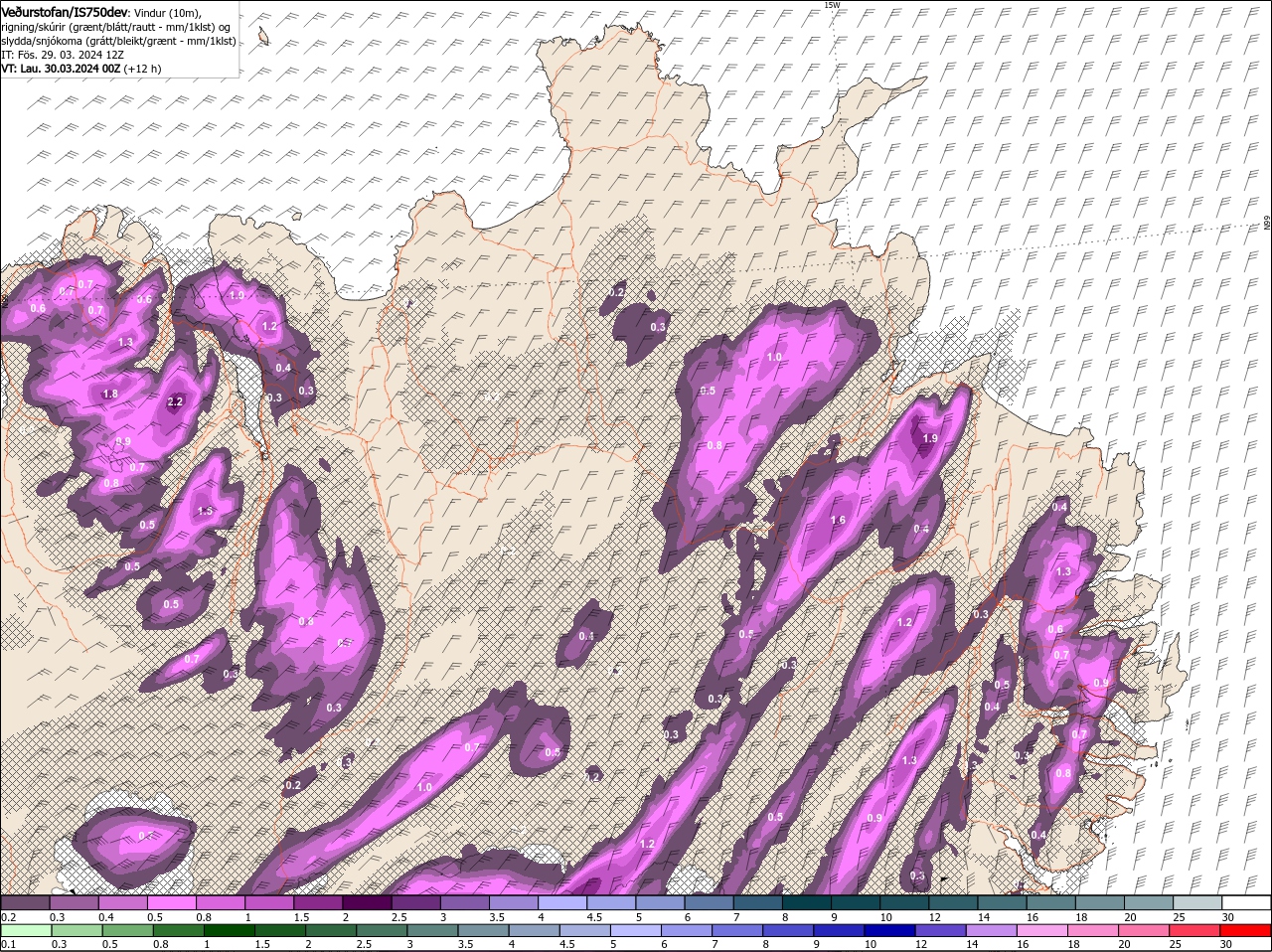1272x952 pixels.
Task: Select the white swatch after 30 in snow legend
Action: click(1247, 902)
